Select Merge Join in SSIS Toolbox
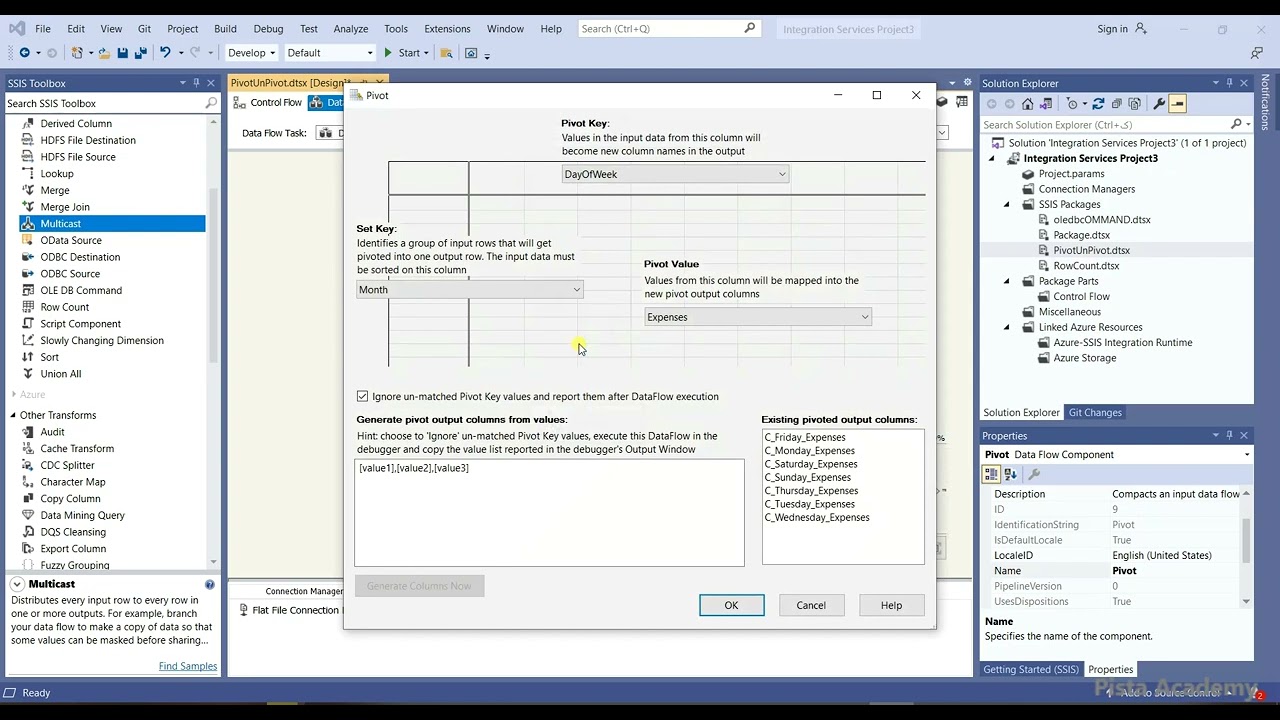The height and width of the screenshot is (720, 1280). coord(65,207)
